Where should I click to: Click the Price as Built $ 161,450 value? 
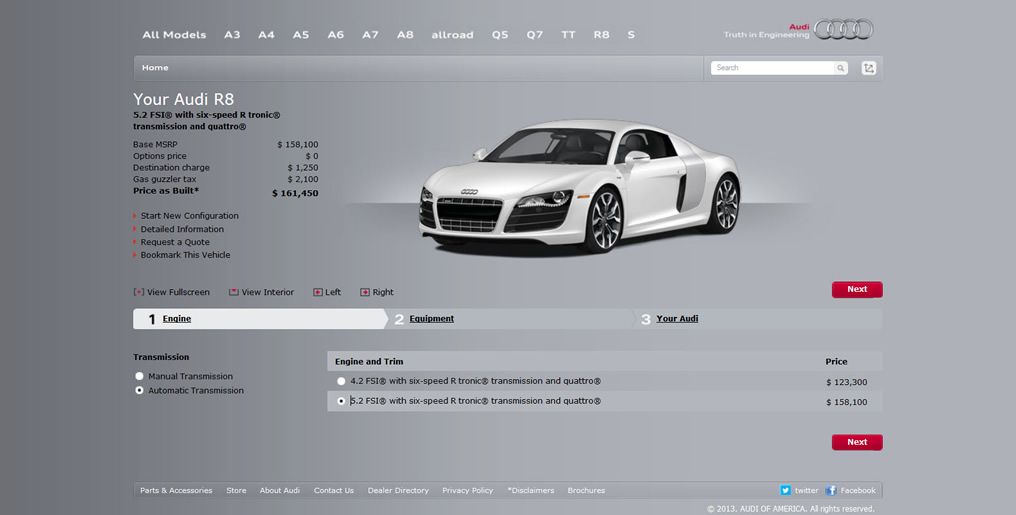[295, 193]
